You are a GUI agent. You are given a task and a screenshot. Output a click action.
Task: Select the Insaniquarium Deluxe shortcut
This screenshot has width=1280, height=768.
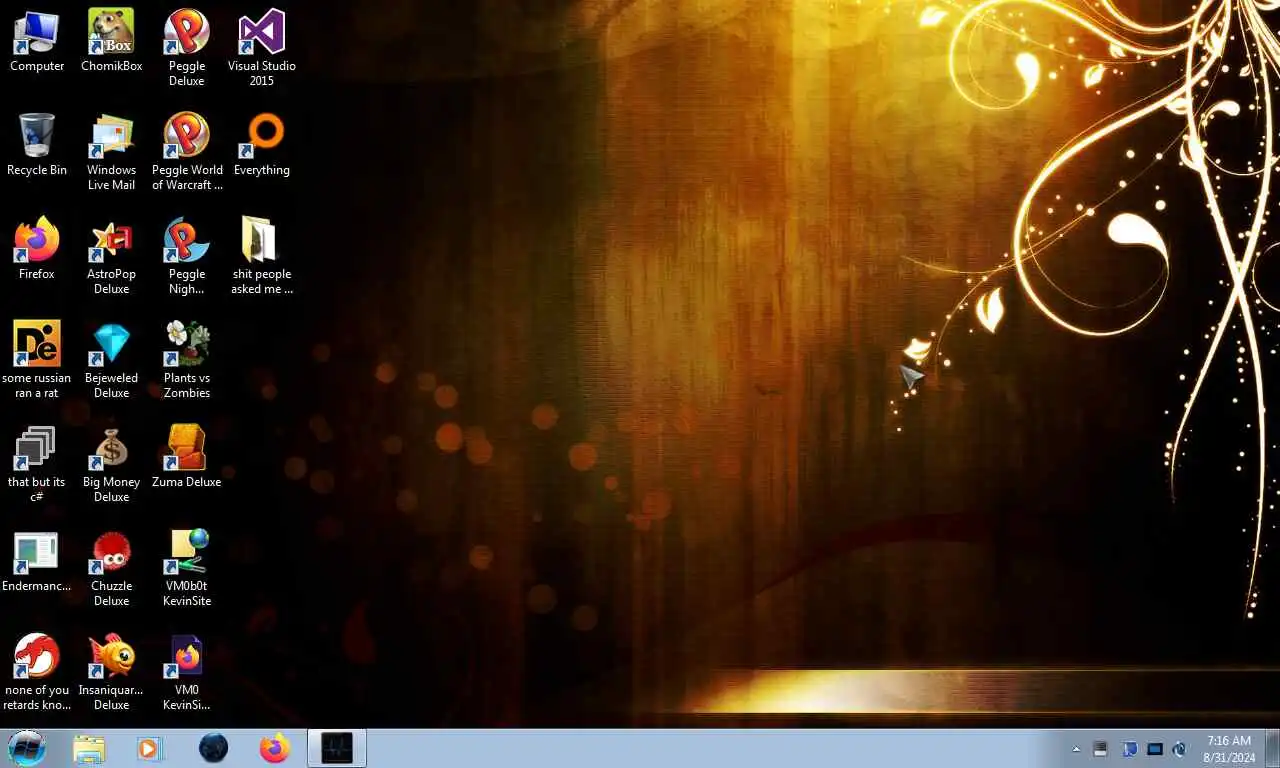(112, 672)
